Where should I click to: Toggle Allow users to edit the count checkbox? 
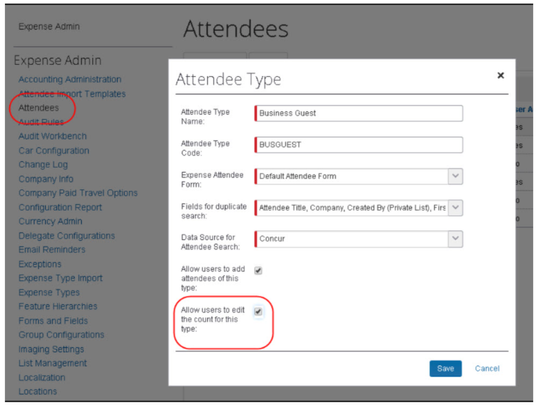tap(258, 312)
